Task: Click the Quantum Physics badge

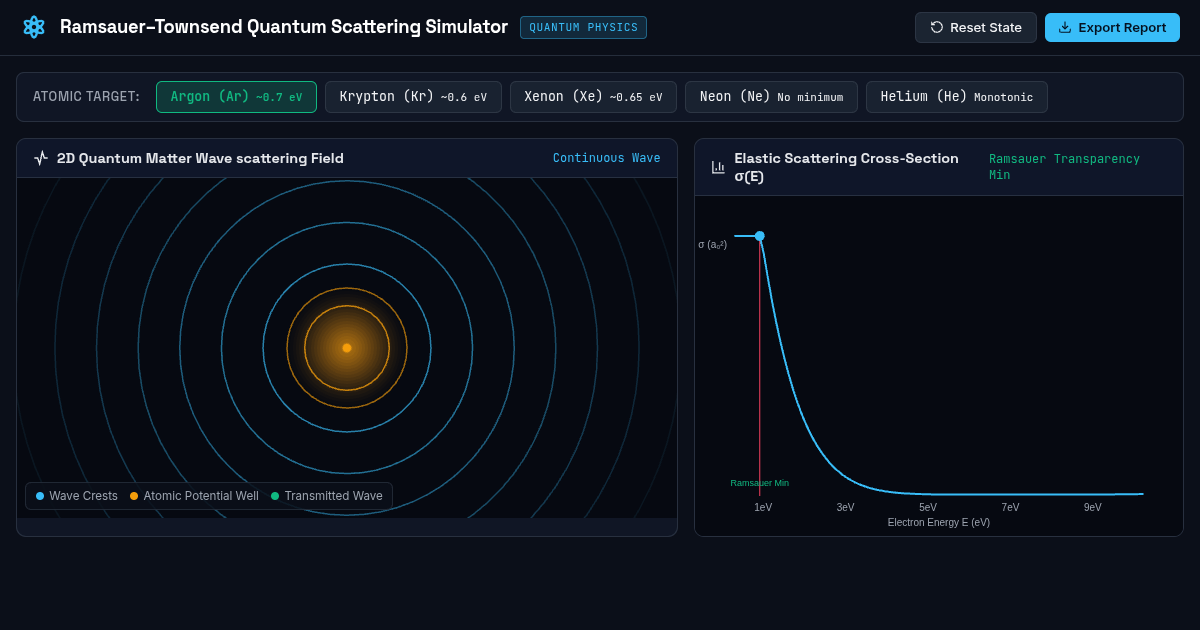Action: click(583, 27)
